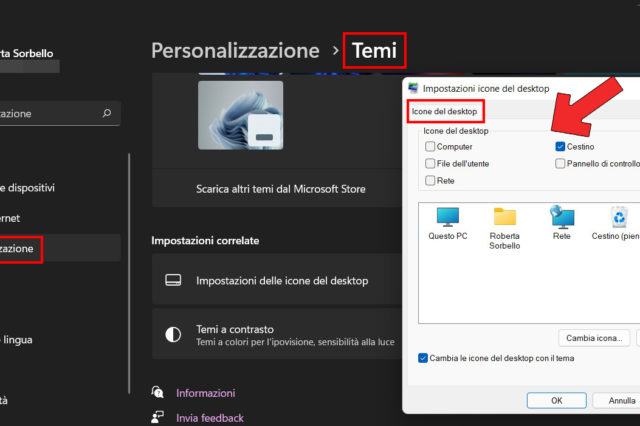Click the Invia feedback person icon
This screenshot has height=426, width=640.
157,417
